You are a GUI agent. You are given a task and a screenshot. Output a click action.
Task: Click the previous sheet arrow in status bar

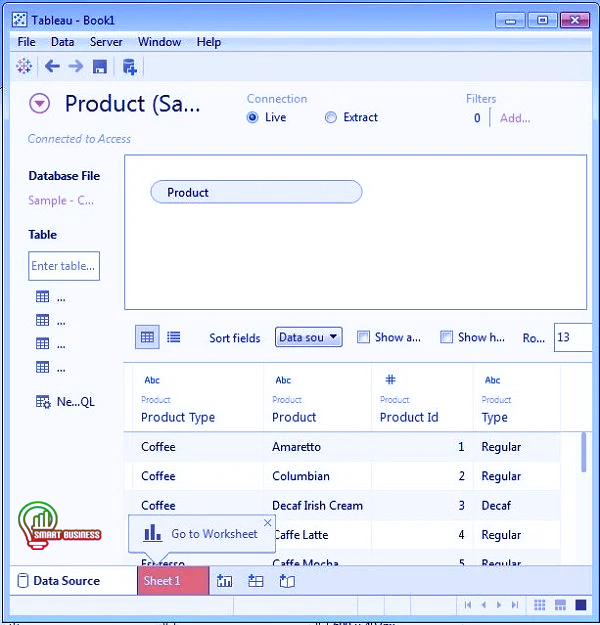click(x=484, y=605)
